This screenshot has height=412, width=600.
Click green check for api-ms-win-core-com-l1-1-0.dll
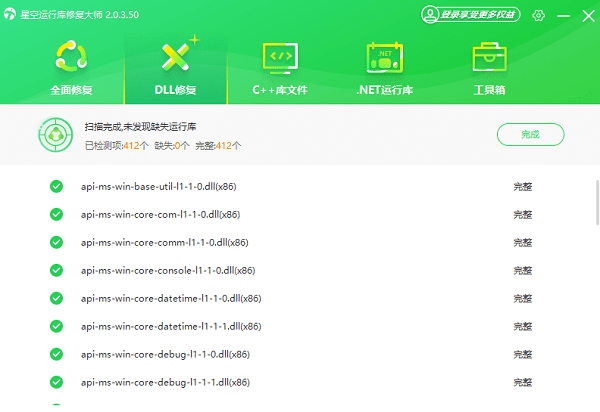(56, 214)
